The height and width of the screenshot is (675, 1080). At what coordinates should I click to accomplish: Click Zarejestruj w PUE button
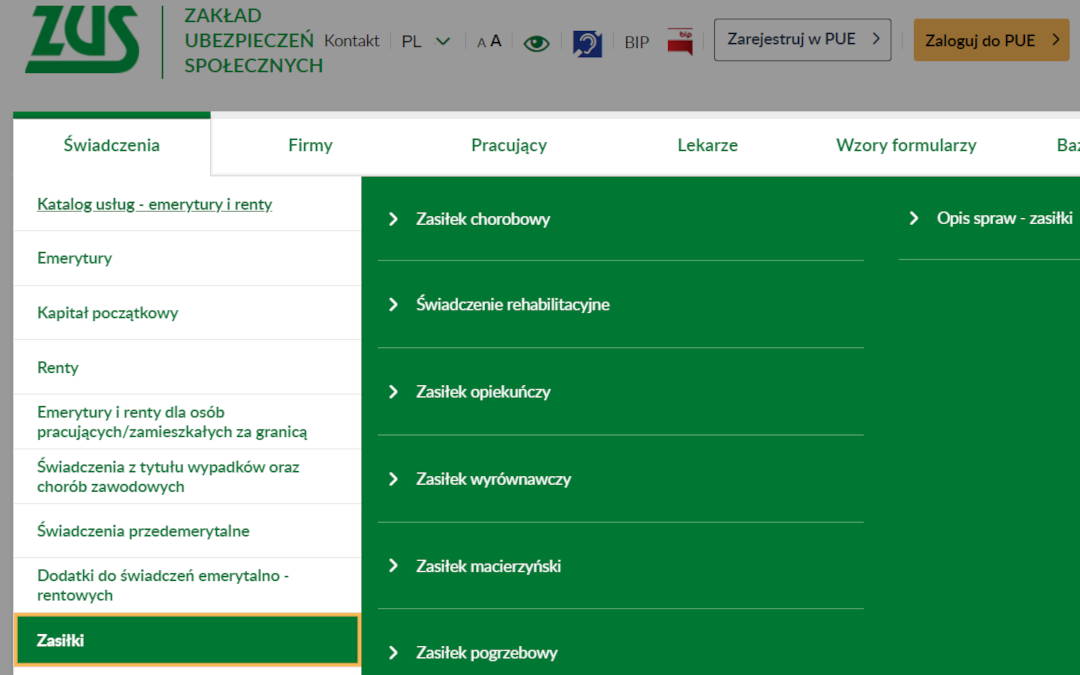click(x=802, y=39)
